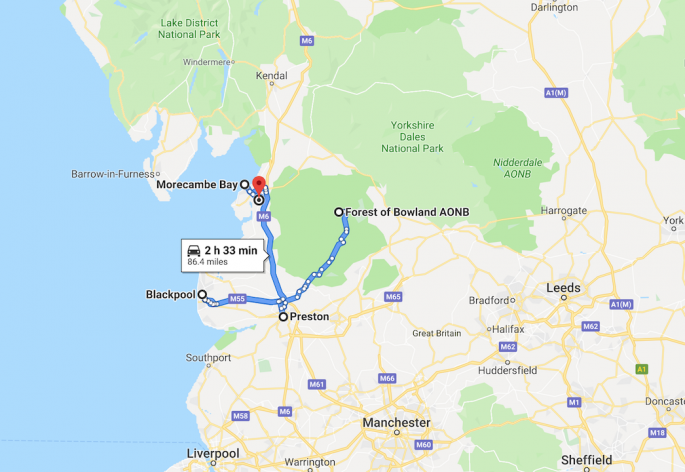Click the Forest of Bowland AONB waypoint circle
The width and height of the screenshot is (685, 472).
click(x=339, y=212)
